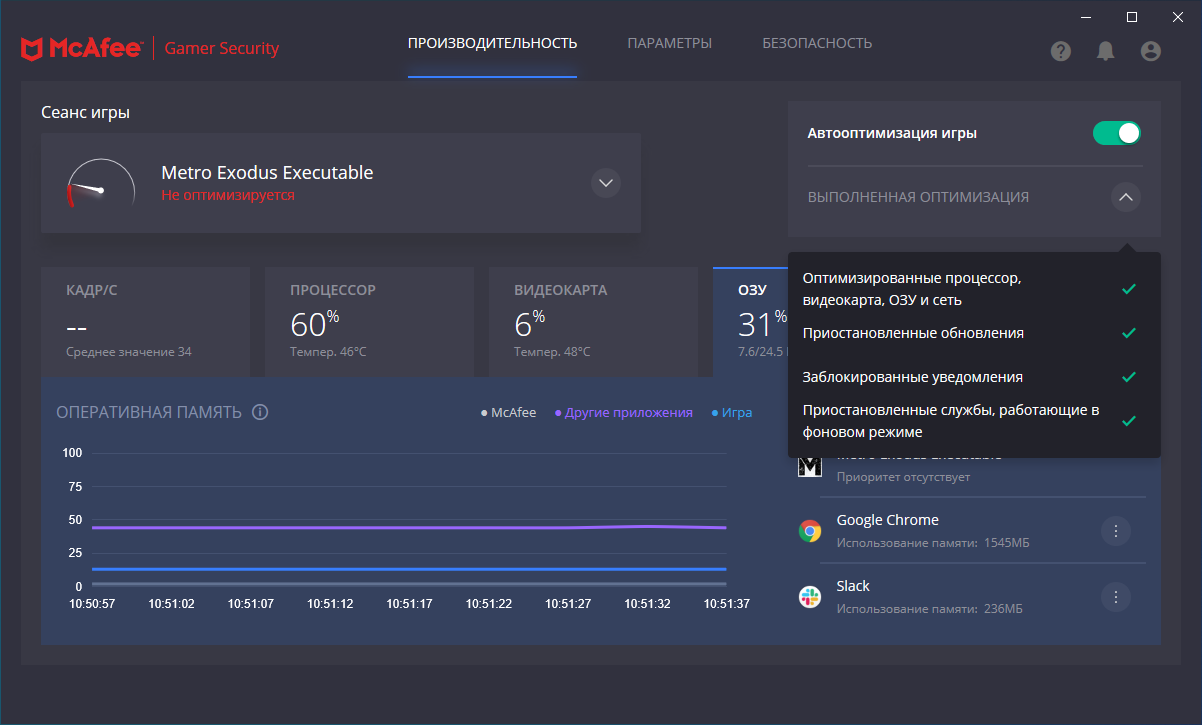The height and width of the screenshot is (725, 1202).
Task: Open the user account icon
Action: (1150, 51)
